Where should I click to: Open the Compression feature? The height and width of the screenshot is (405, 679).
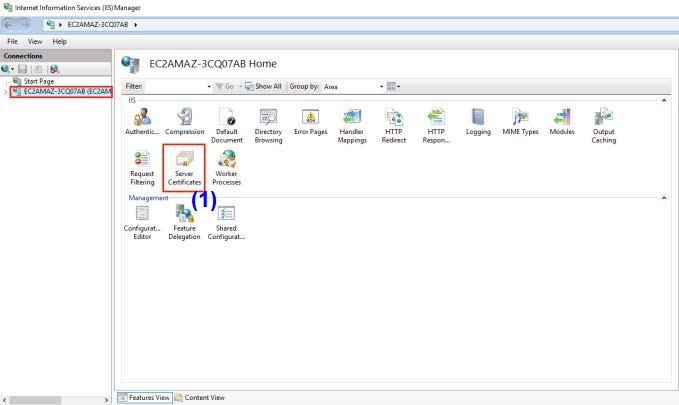[184, 122]
